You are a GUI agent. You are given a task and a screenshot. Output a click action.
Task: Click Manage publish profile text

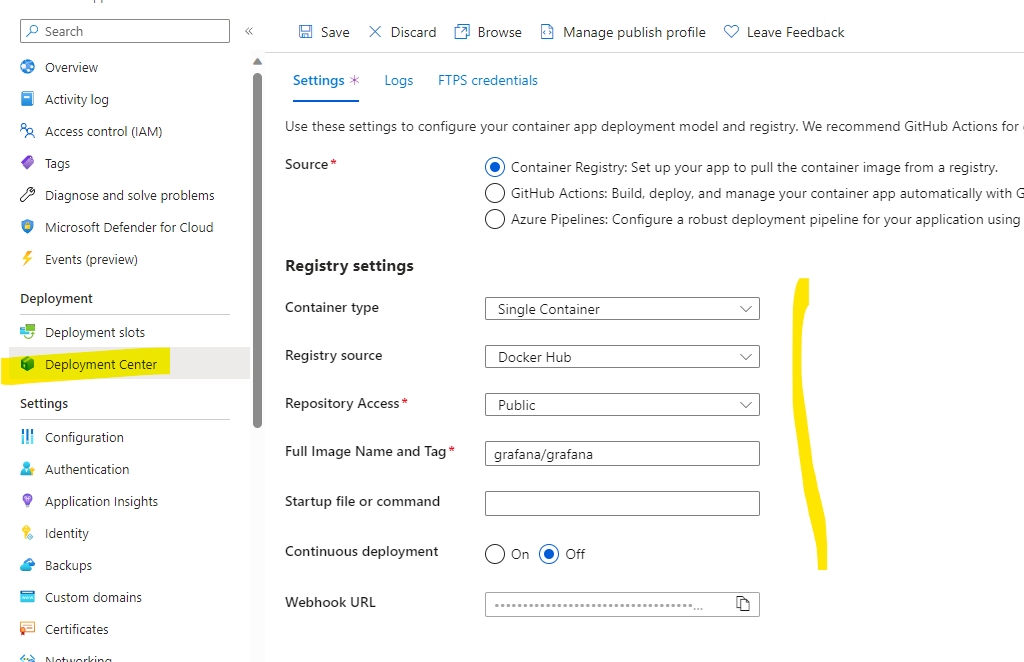coord(634,32)
